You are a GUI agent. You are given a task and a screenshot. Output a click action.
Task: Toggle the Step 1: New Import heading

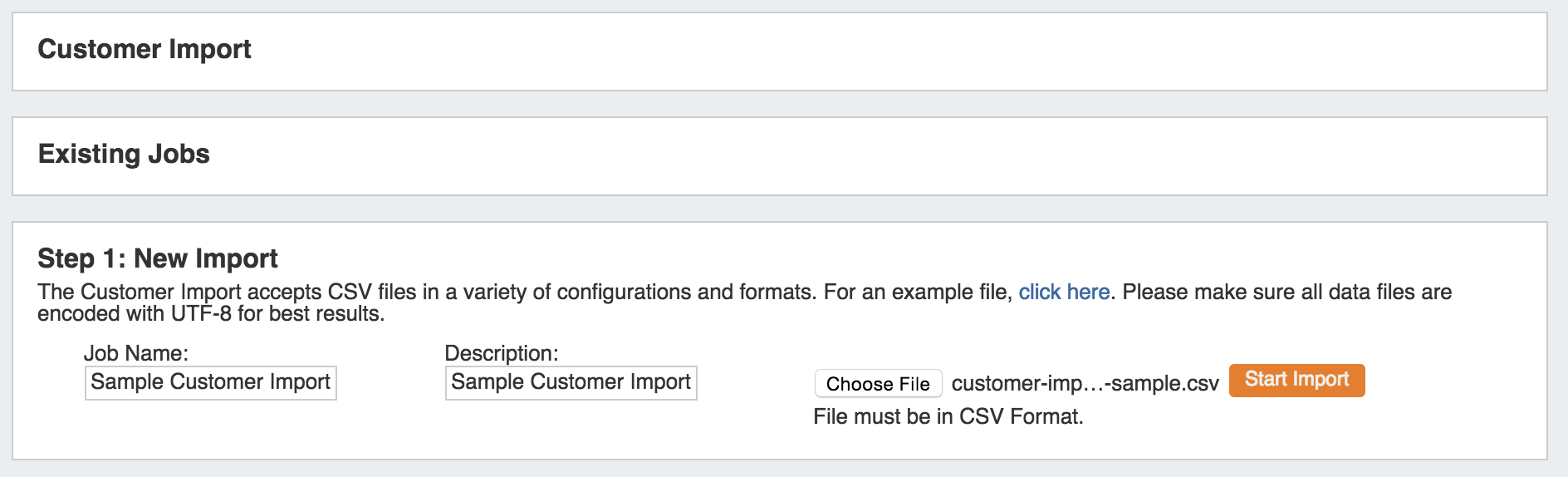(158, 258)
